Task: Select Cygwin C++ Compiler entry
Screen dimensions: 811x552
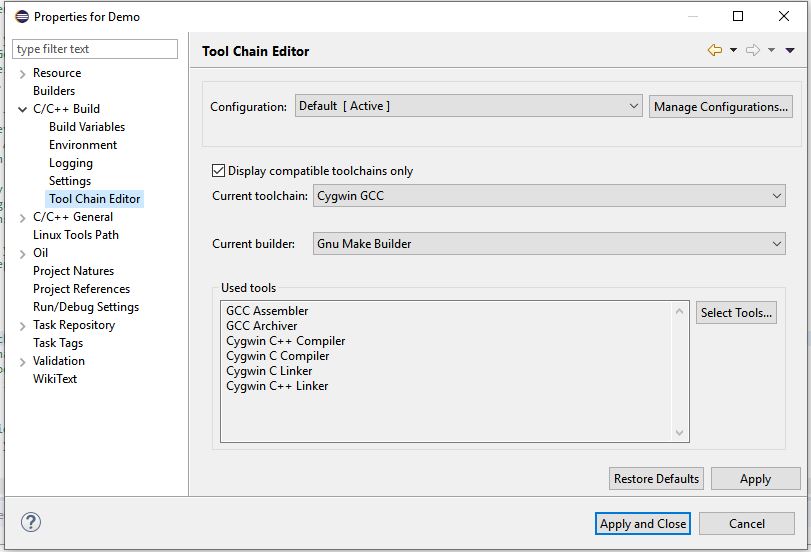Action: click(x=286, y=341)
